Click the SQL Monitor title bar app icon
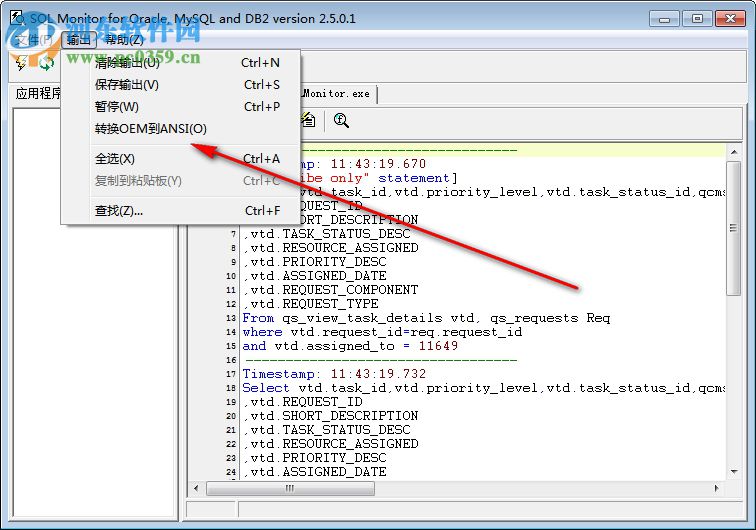The height and width of the screenshot is (530, 756). [x=17, y=18]
